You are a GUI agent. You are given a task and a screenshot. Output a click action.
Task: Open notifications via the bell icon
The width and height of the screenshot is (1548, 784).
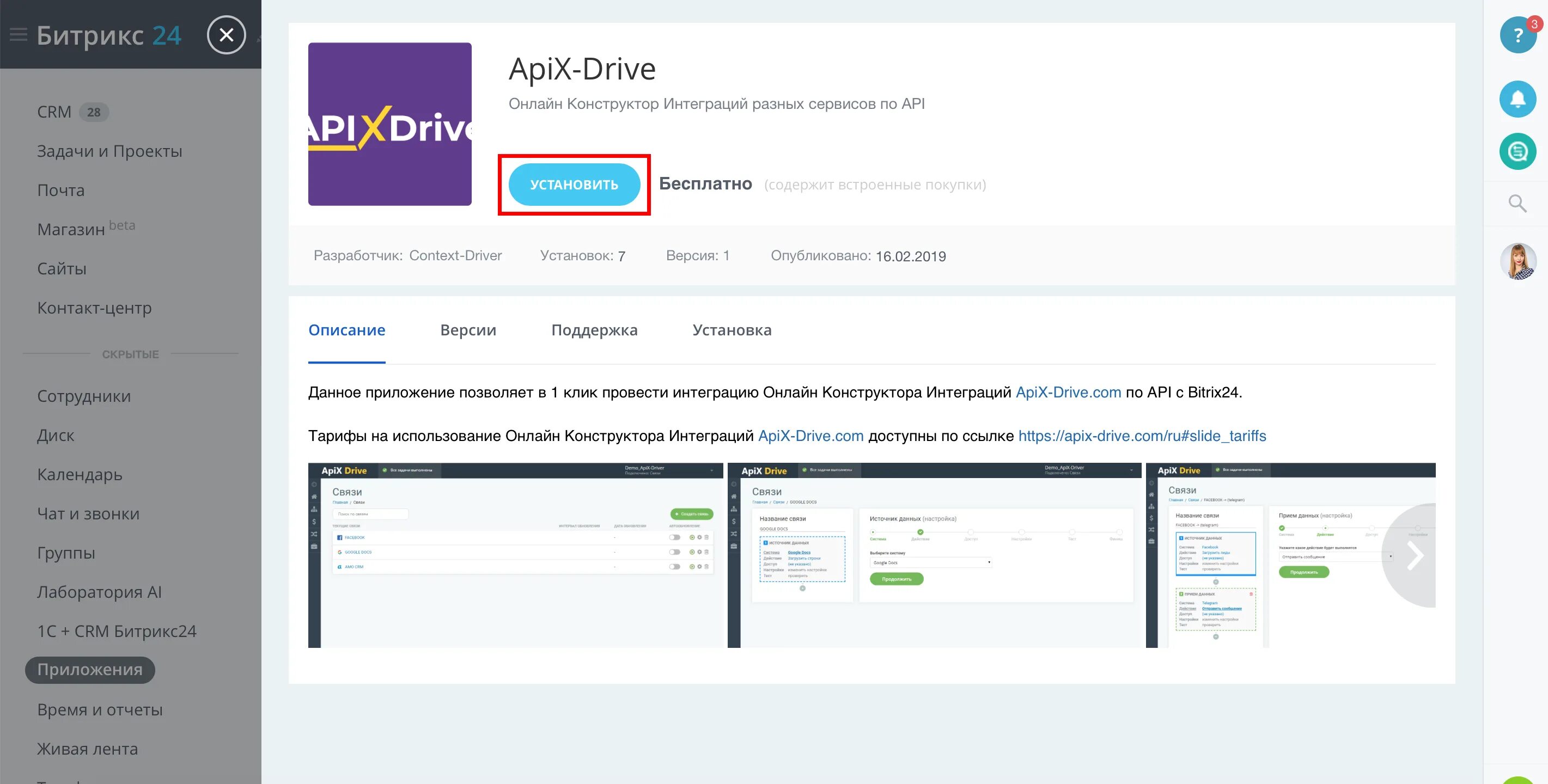[1517, 99]
